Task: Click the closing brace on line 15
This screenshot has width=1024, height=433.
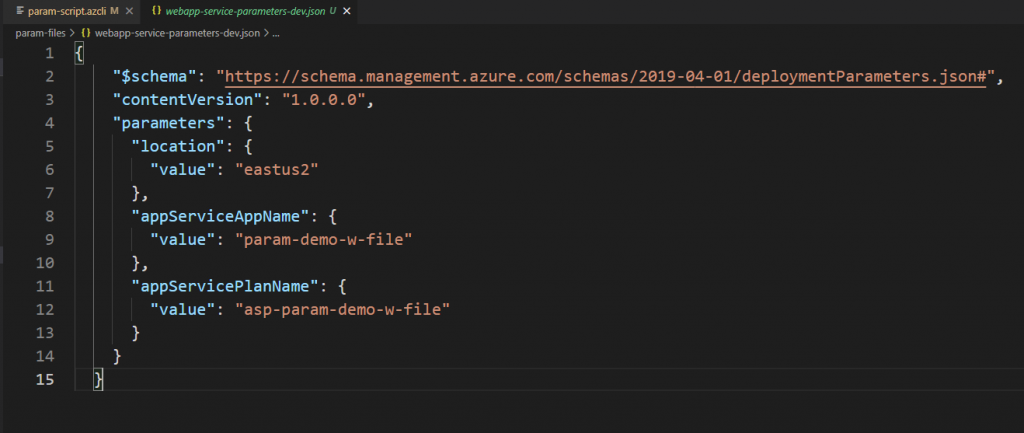Action: pyautogui.click(x=97, y=379)
